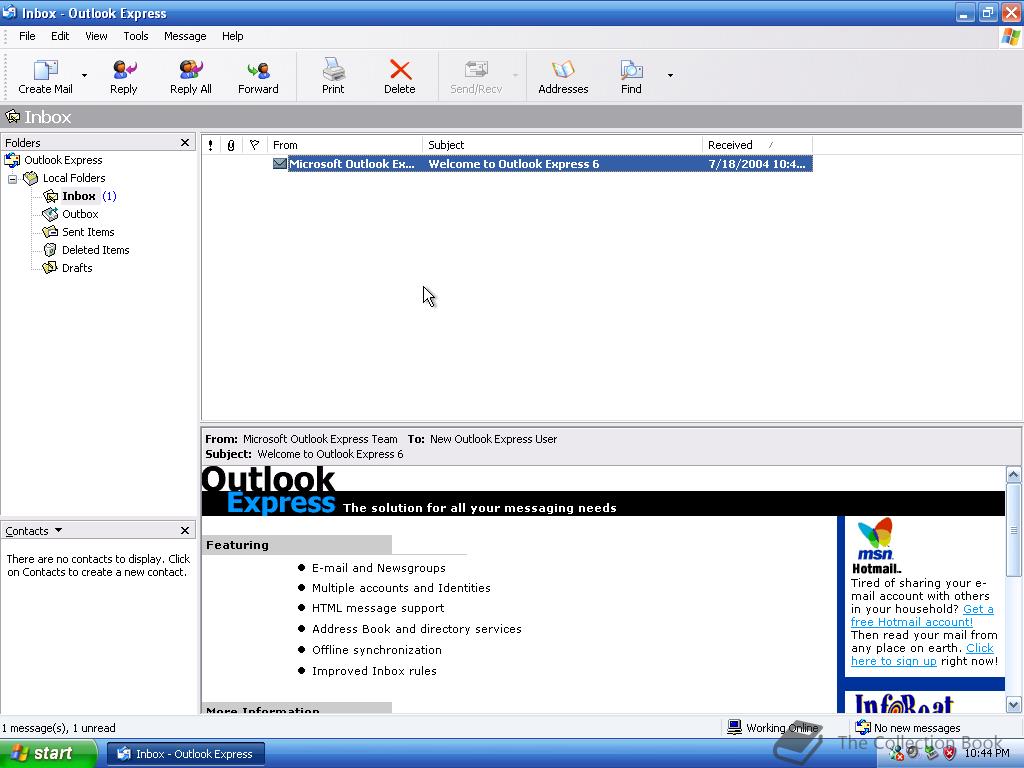Screen dimensions: 1024x768
Task: Click the Find toolbar icon
Action: point(631,69)
